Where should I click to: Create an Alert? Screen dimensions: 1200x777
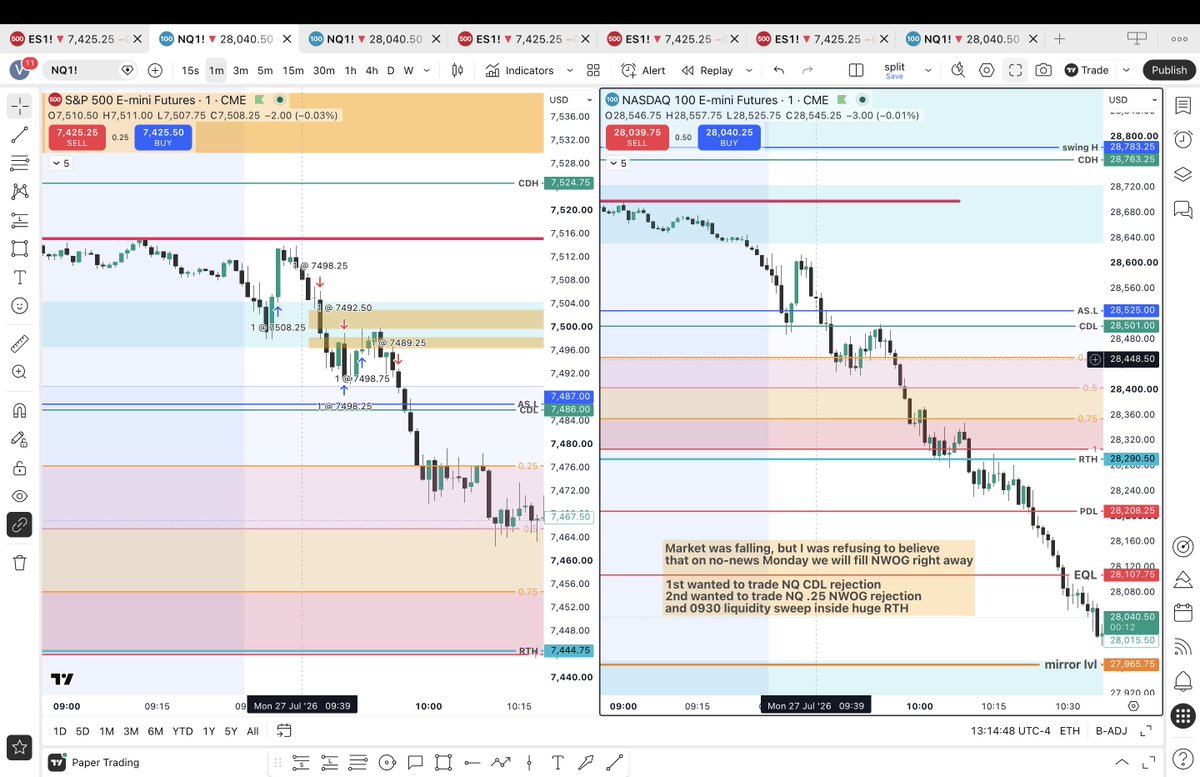tap(643, 70)
